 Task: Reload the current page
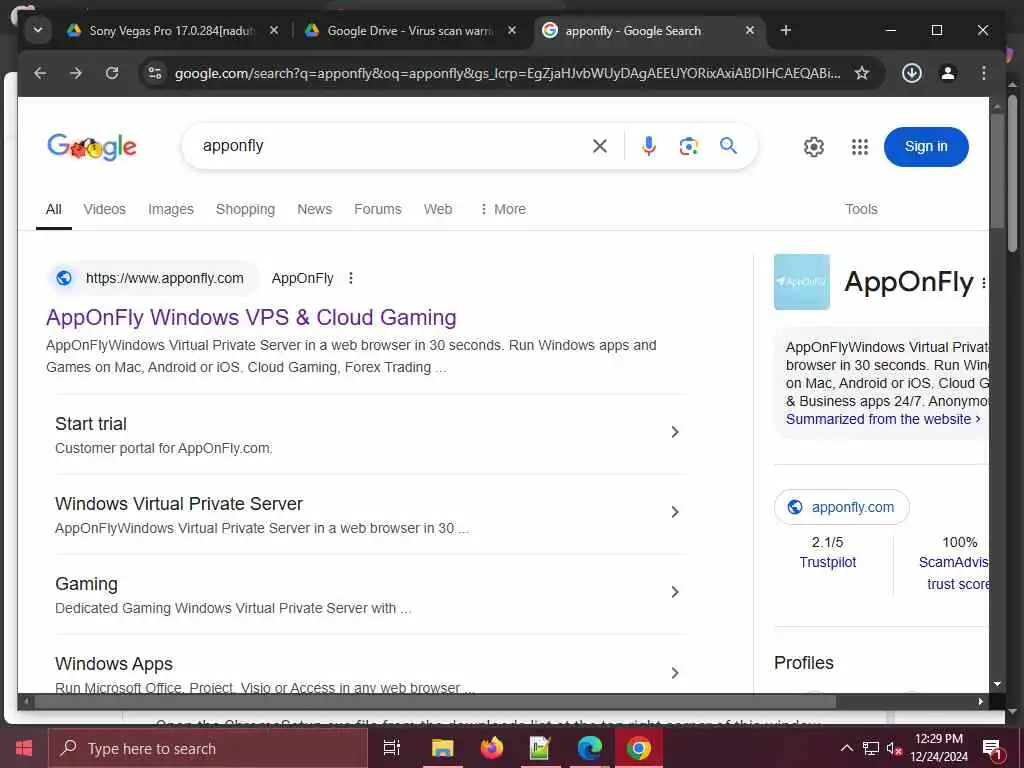point(112,73)
